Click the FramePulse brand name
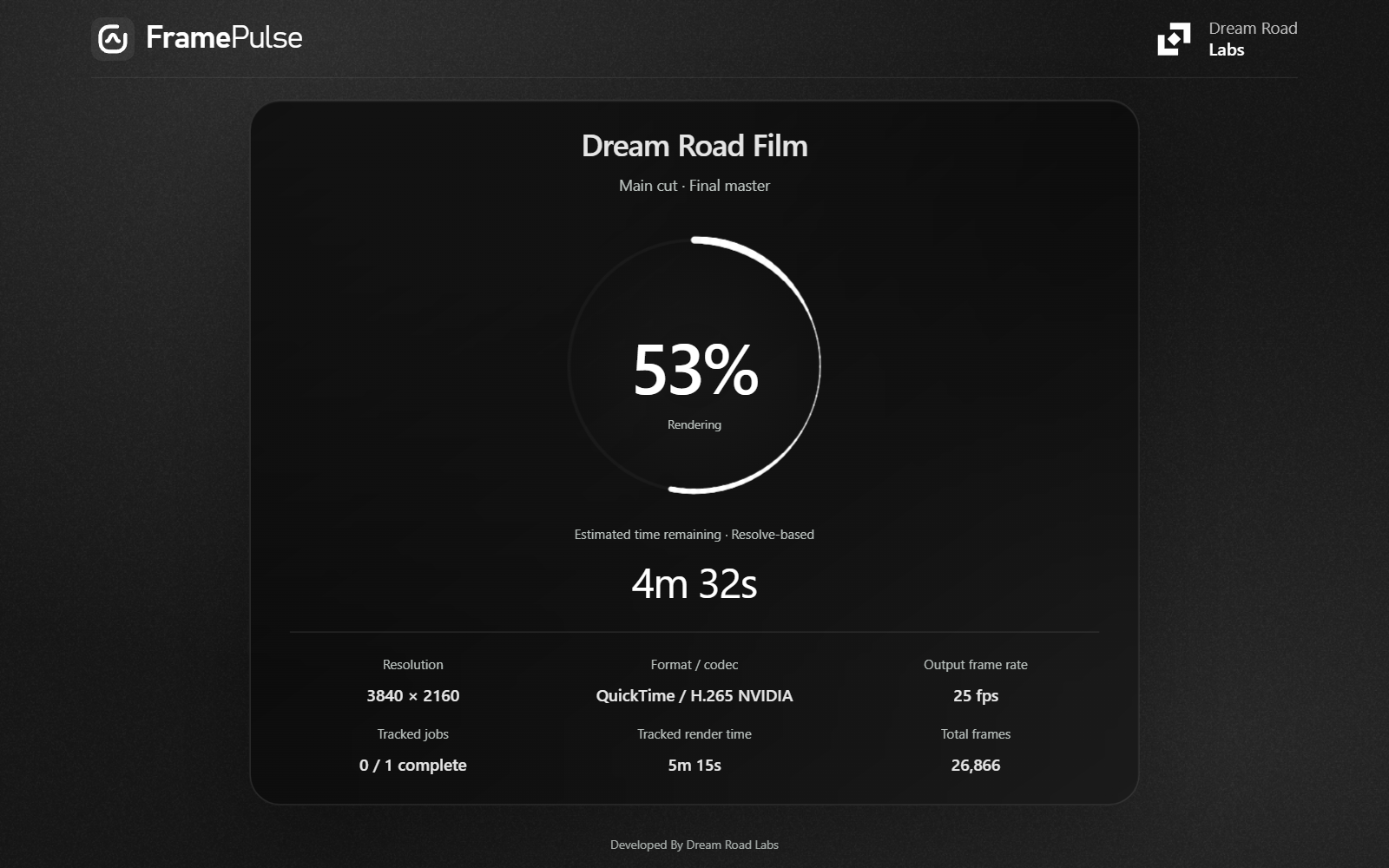This screenshot has width=1389, height=868. click(x=224, y=37)
